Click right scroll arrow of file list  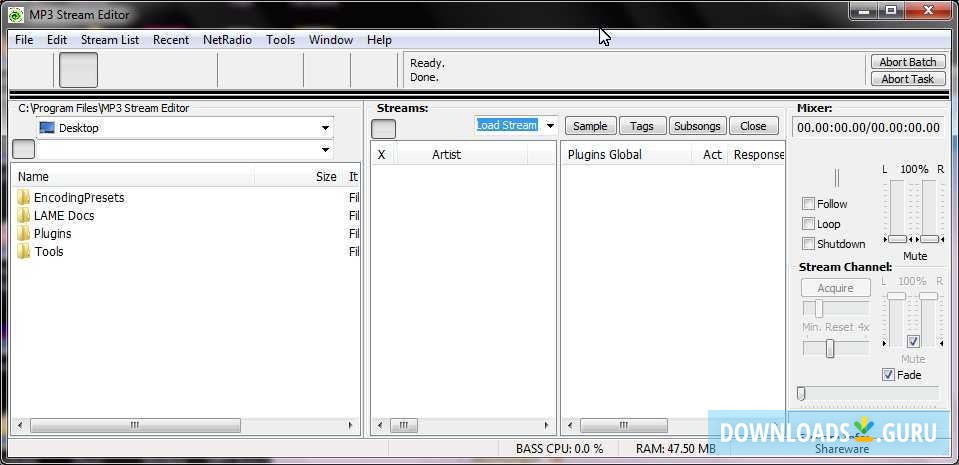point(350,425)
